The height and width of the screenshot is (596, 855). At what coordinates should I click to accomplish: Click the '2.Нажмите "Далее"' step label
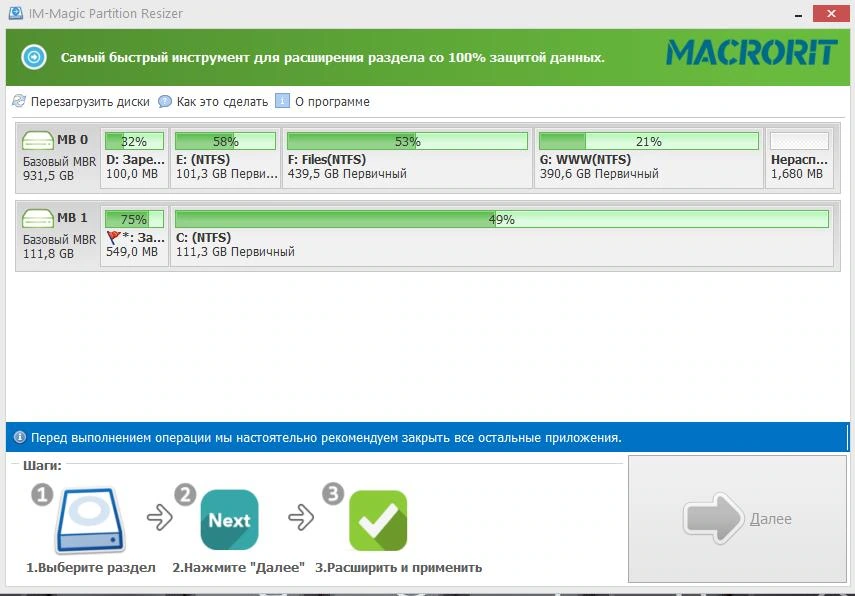click(x=238, y=568)
